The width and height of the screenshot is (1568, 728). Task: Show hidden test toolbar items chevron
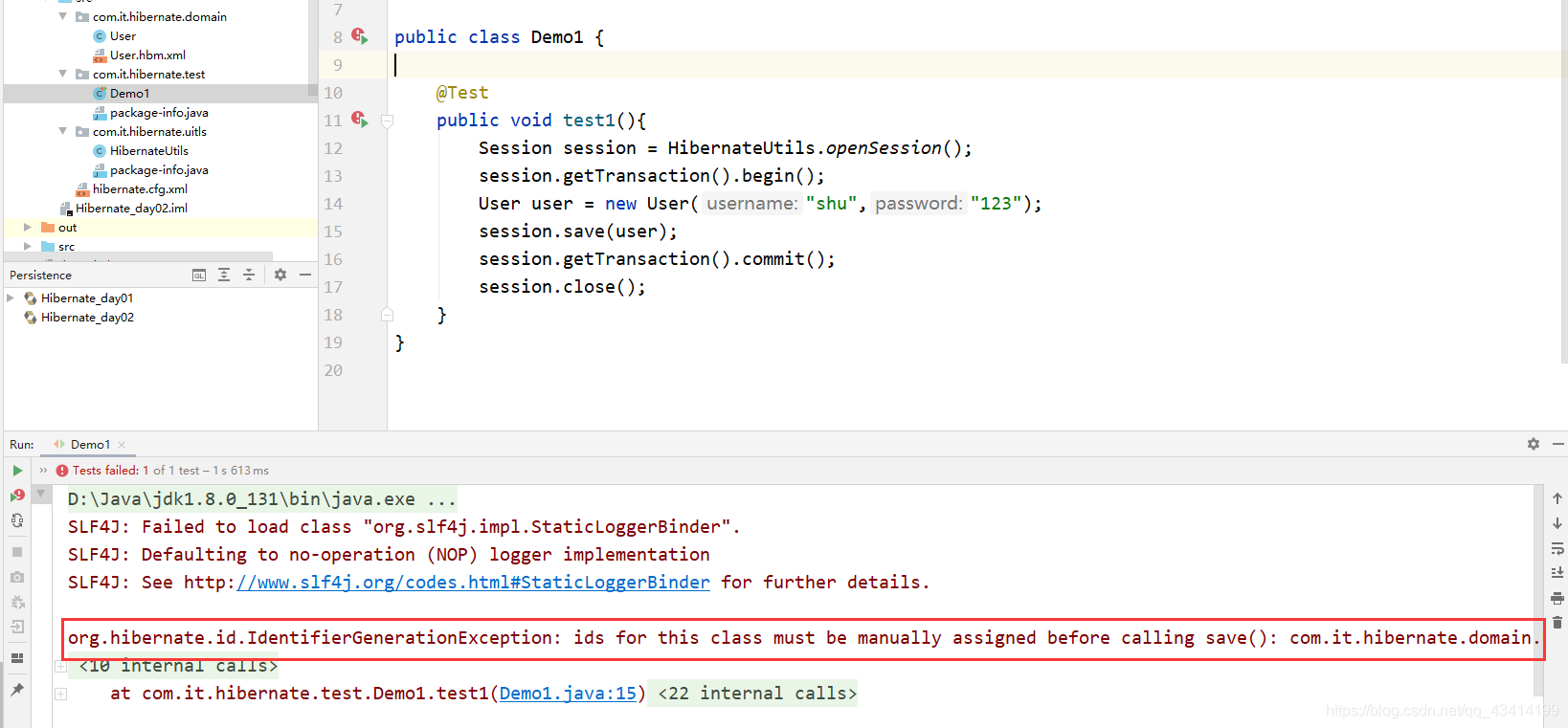coord(43,471)
